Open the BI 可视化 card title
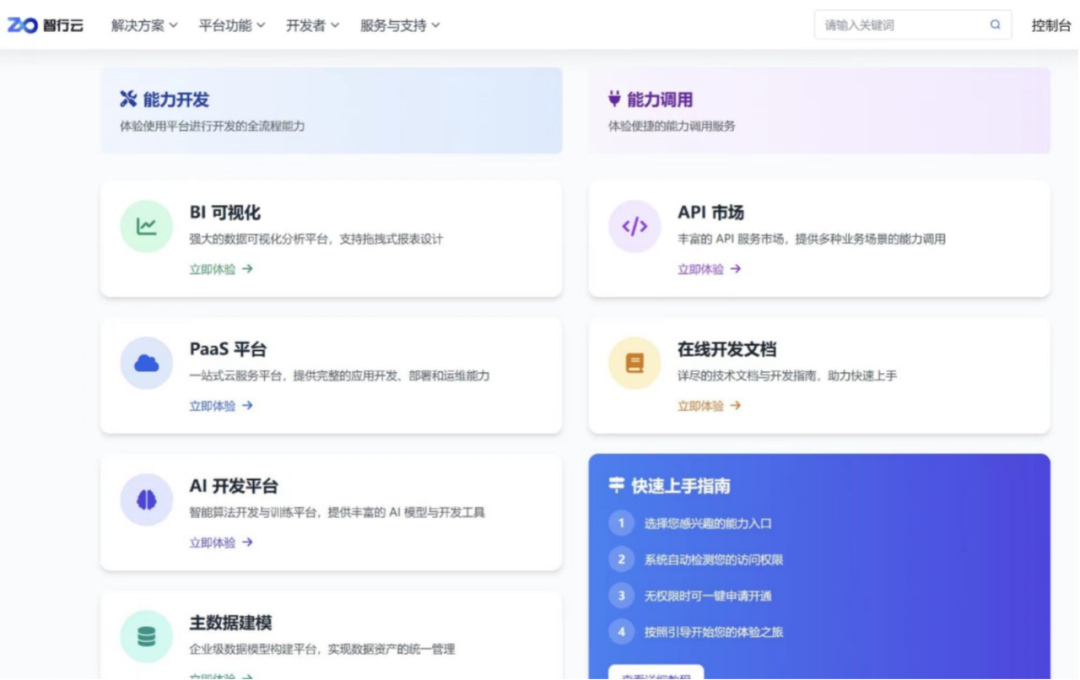Image resolution: width=1080 pixels, height=680 pixels. [225, 212]
